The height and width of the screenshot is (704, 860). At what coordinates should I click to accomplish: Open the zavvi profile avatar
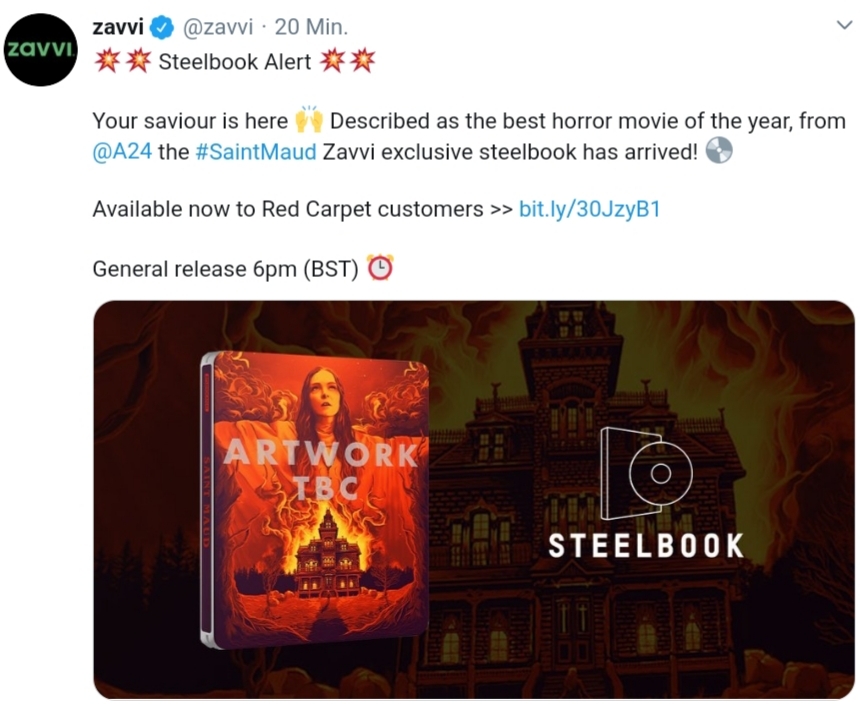[41, 50]
